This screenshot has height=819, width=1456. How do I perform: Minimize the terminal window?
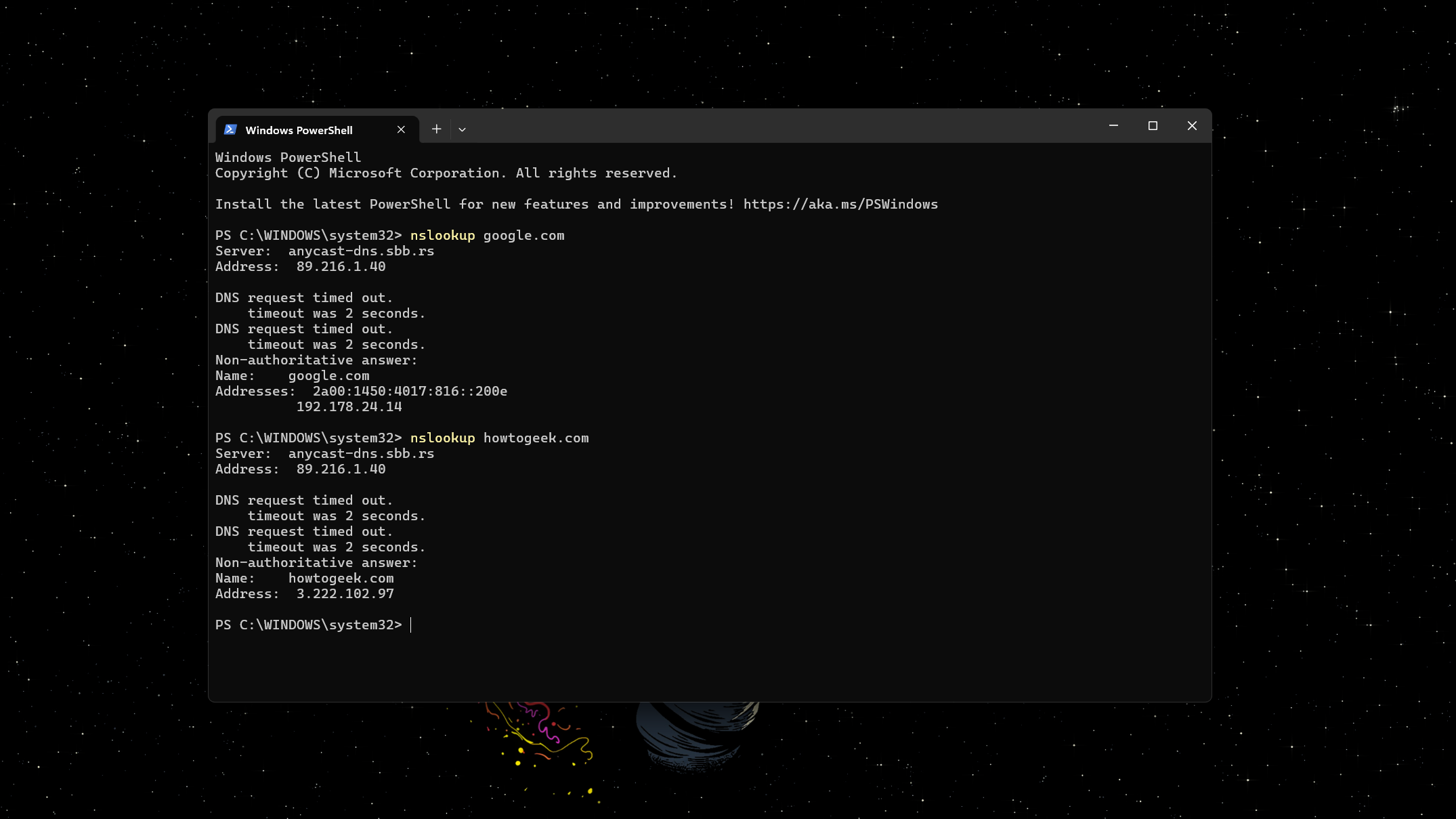click(x=1113, y=126)
